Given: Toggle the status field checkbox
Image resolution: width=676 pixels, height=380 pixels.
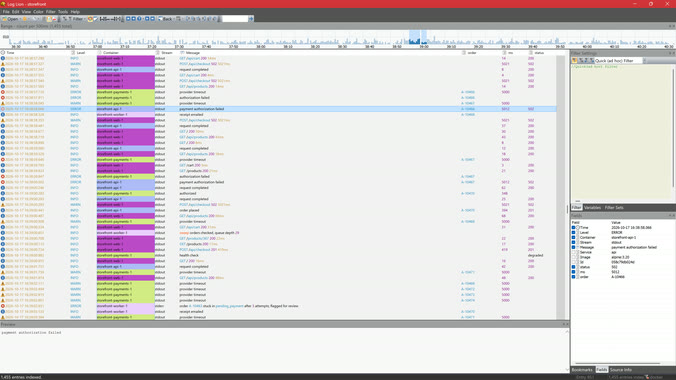Looking at the screenshot, I should tap(573, 267).
